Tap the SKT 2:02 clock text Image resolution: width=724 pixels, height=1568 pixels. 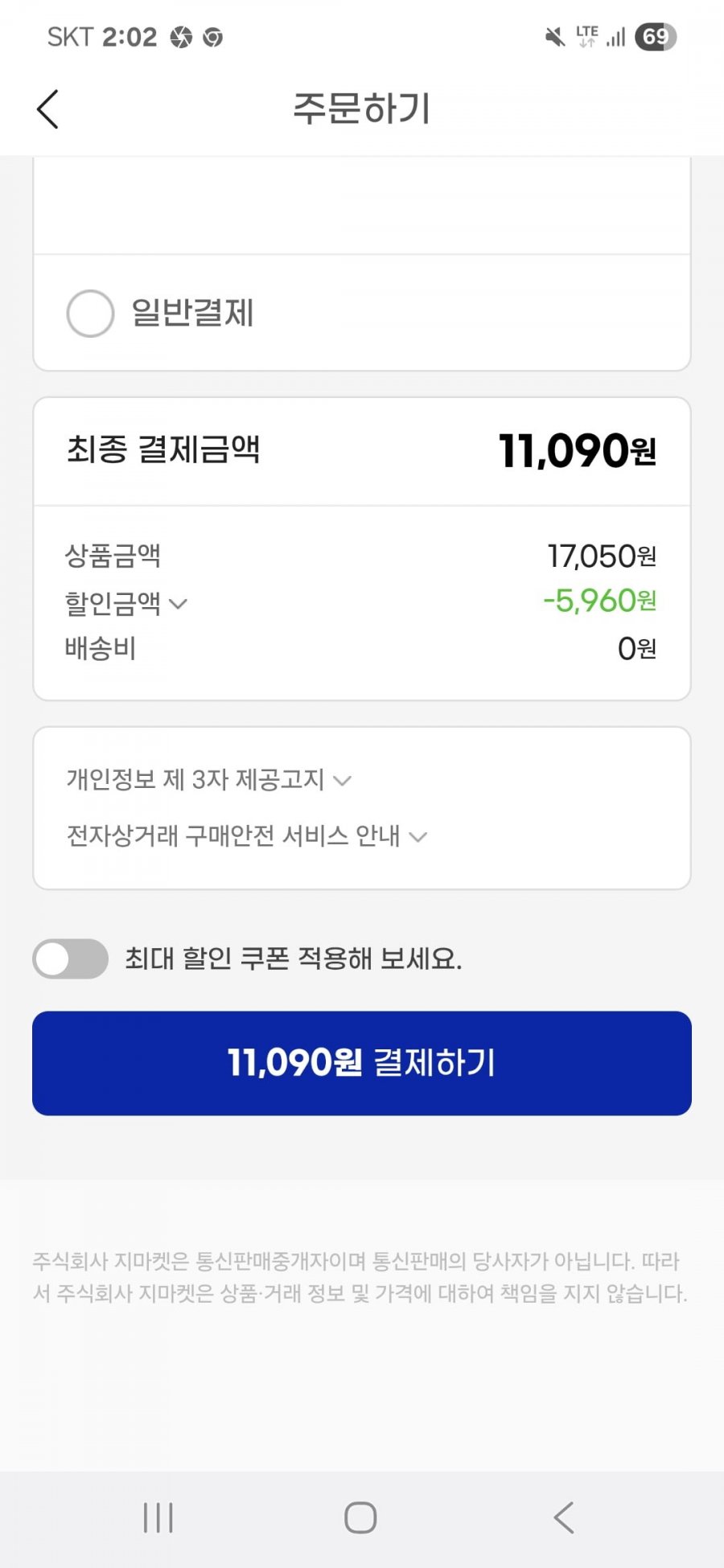click(x=102, y=37)
